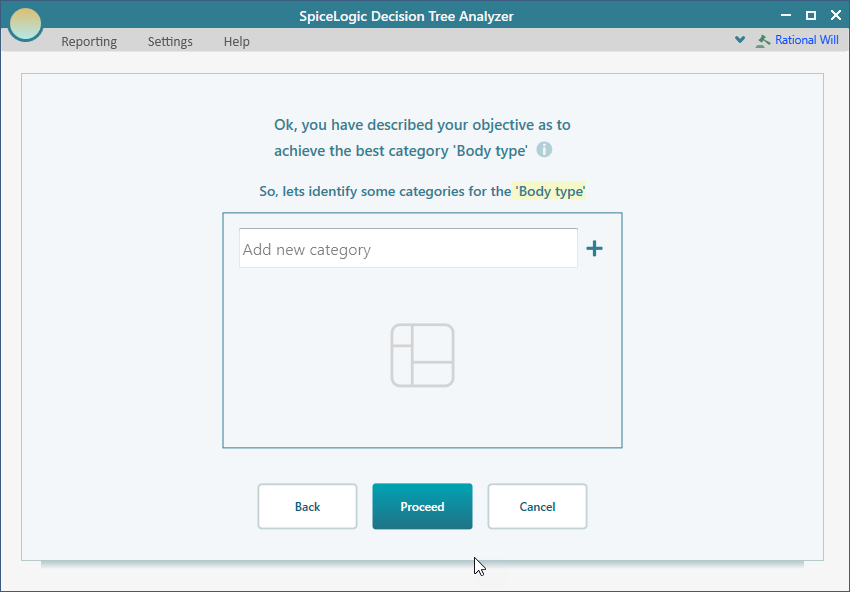Open the Settings menu
This screenshot has height=592, width=850.
pyautogui.click(x=170, y=42)
